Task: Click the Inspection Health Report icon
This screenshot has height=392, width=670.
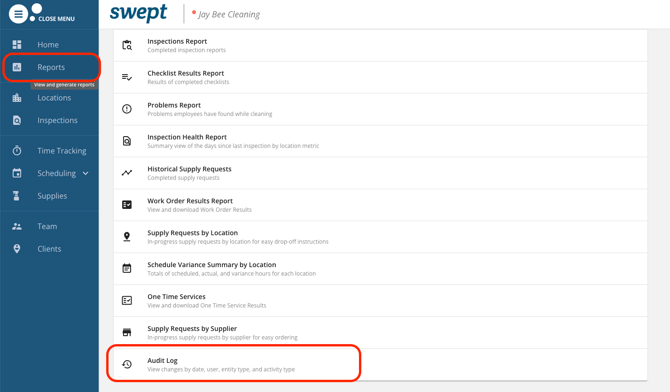Action: pos(127,141)
